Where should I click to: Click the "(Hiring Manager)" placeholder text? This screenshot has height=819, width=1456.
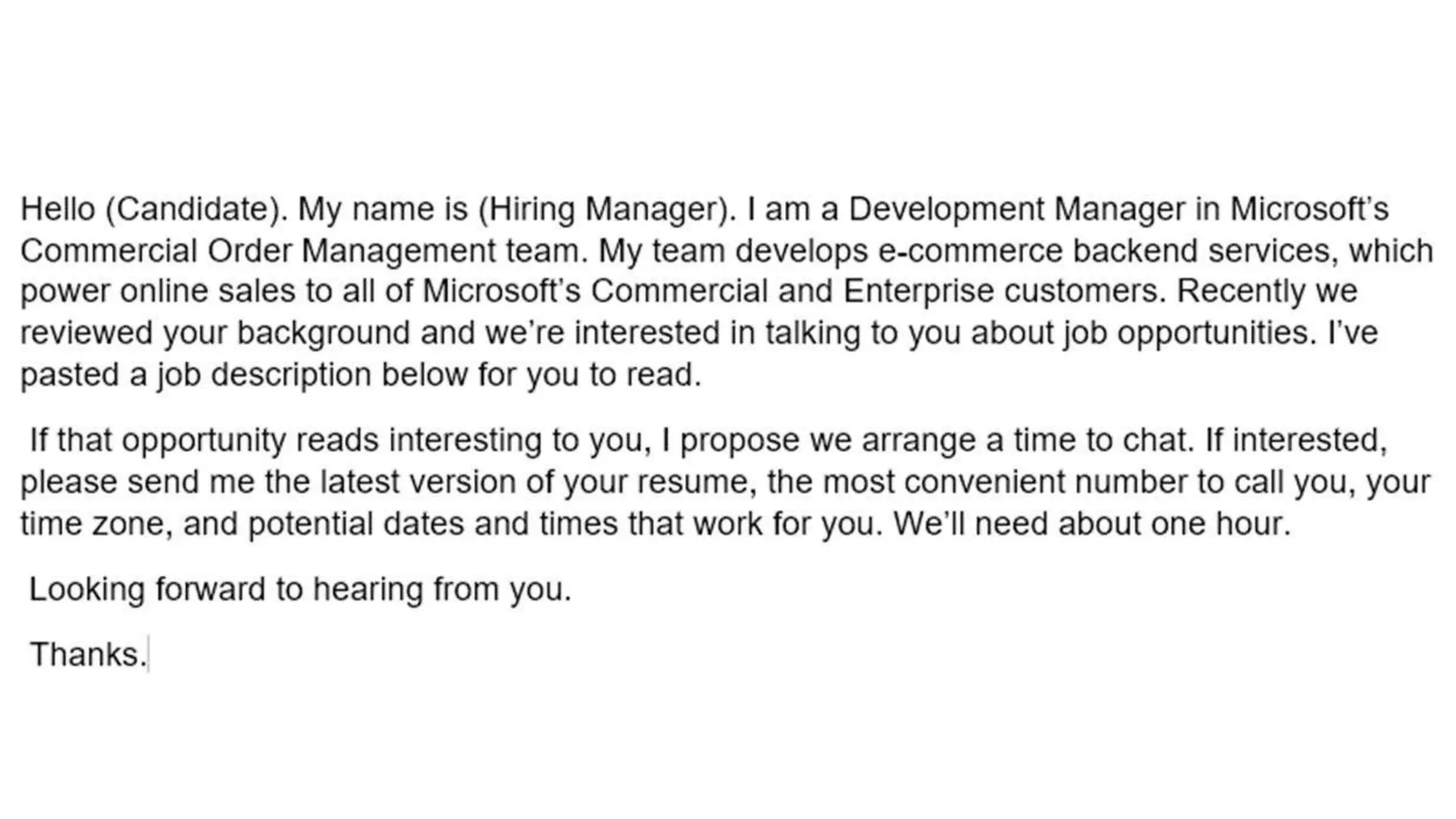coord(607,209)
